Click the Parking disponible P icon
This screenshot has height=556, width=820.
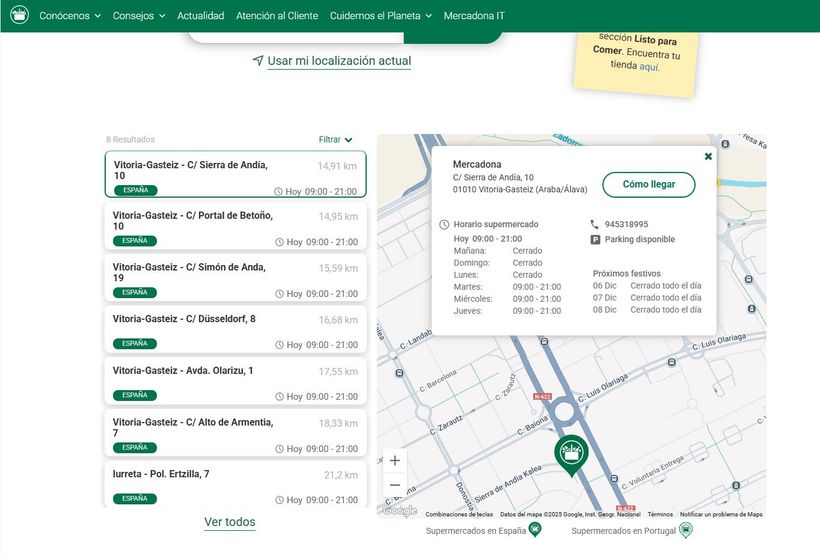[595, 240]
